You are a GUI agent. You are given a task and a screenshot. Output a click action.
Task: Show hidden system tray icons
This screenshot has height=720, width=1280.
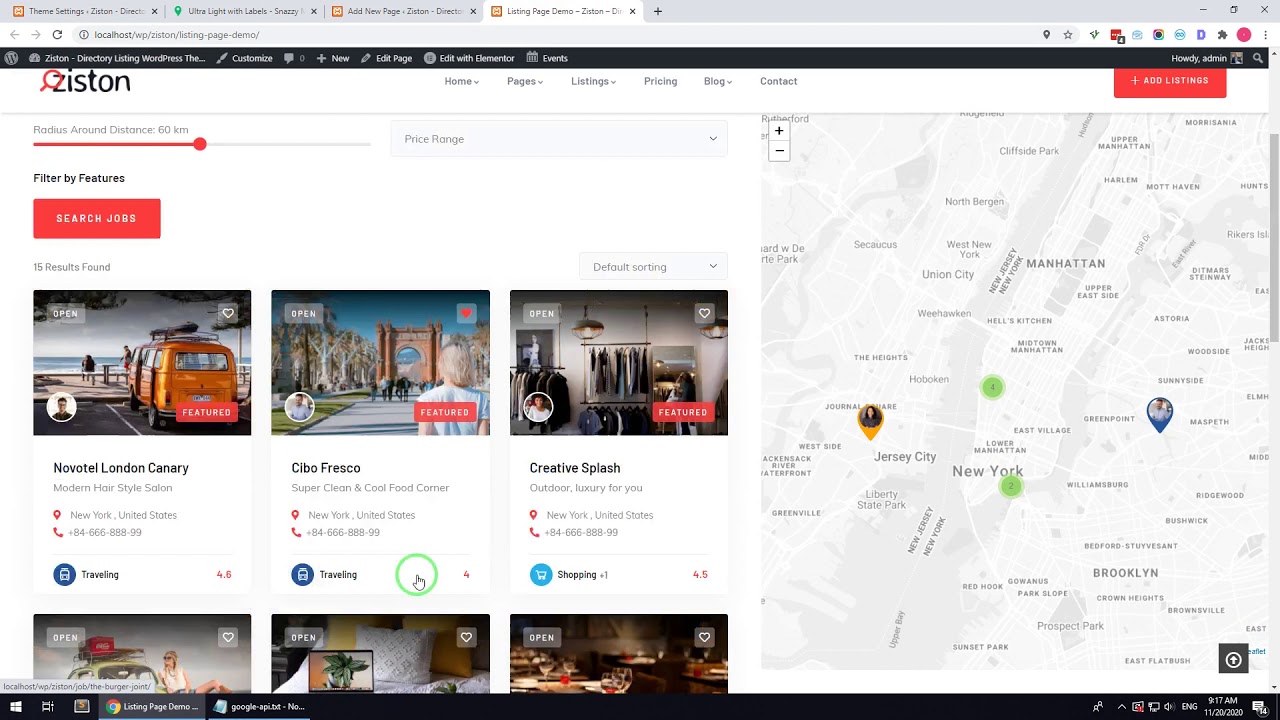point(1121,707)
